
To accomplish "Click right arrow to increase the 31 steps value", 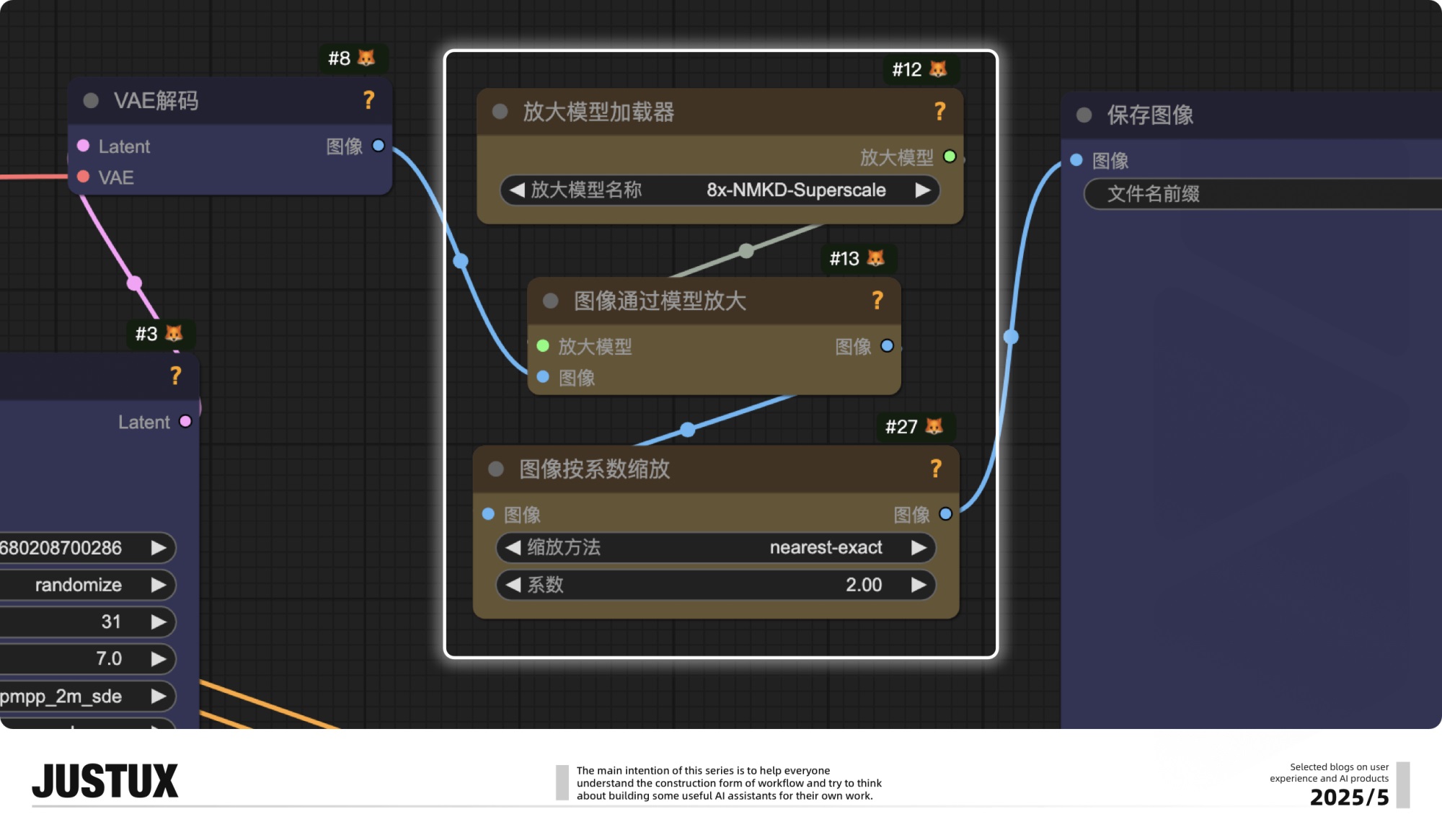I will pos(159,621).
